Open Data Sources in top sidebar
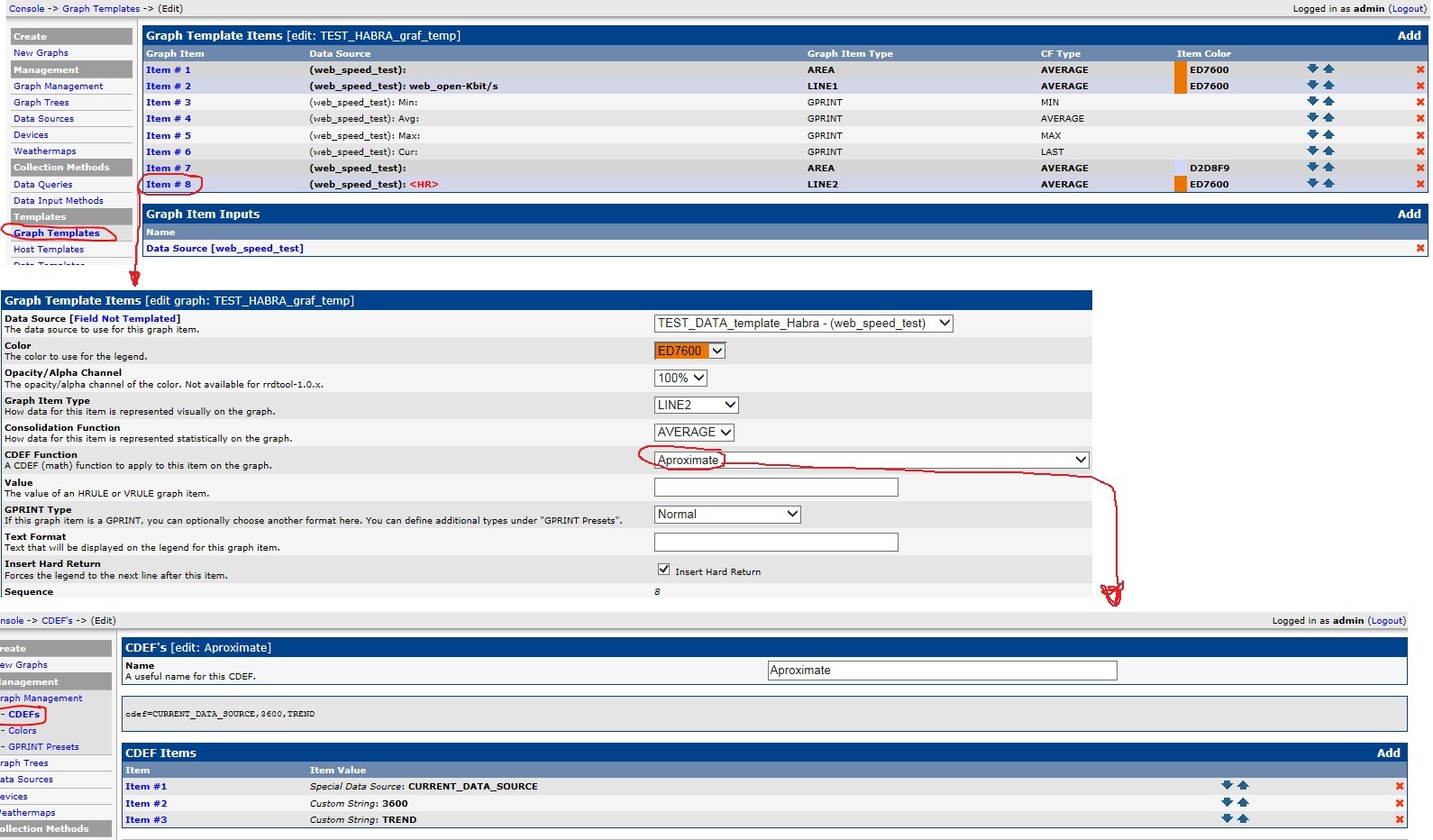 43,118
